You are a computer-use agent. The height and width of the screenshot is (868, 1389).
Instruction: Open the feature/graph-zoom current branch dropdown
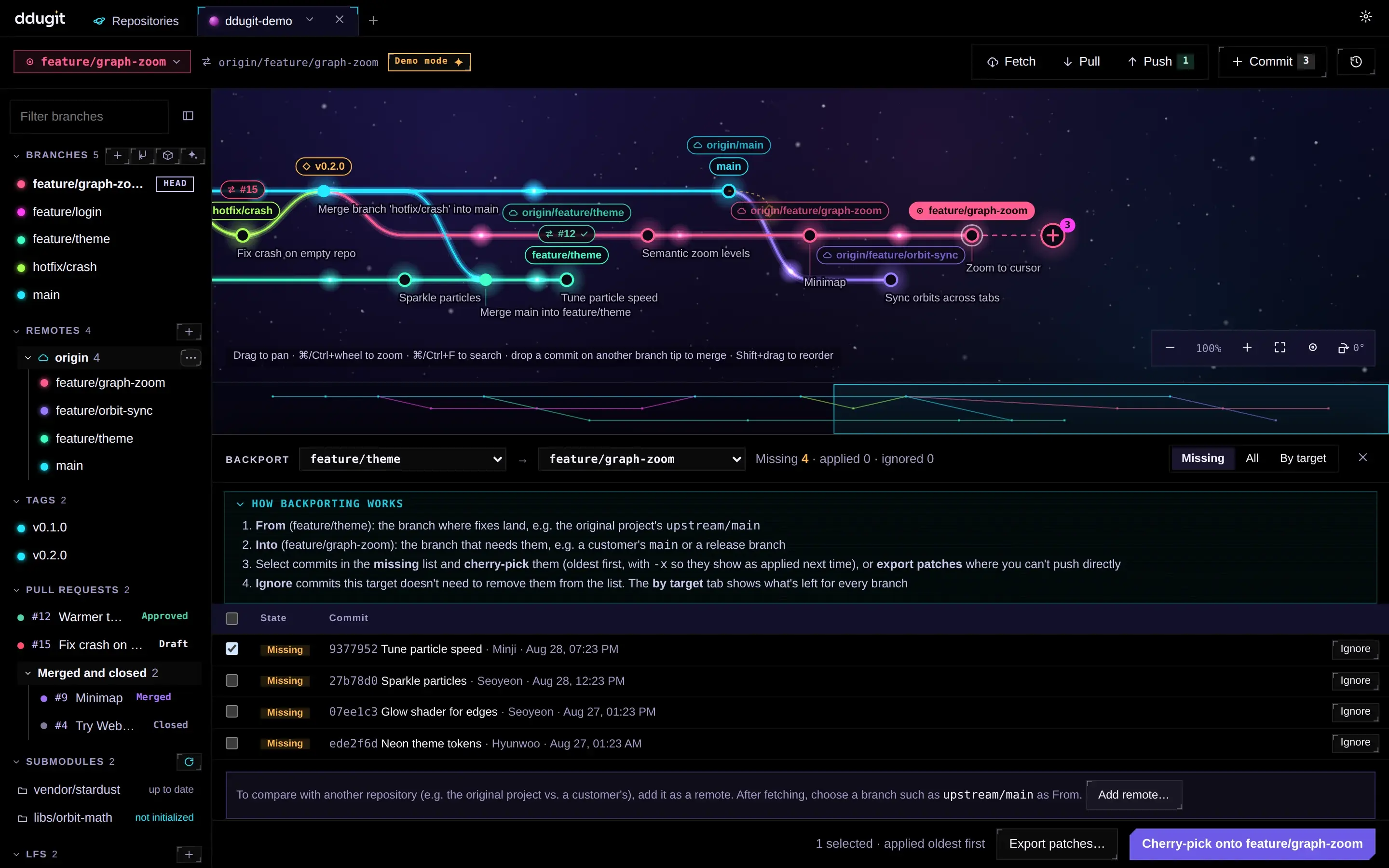coord(102,61)
